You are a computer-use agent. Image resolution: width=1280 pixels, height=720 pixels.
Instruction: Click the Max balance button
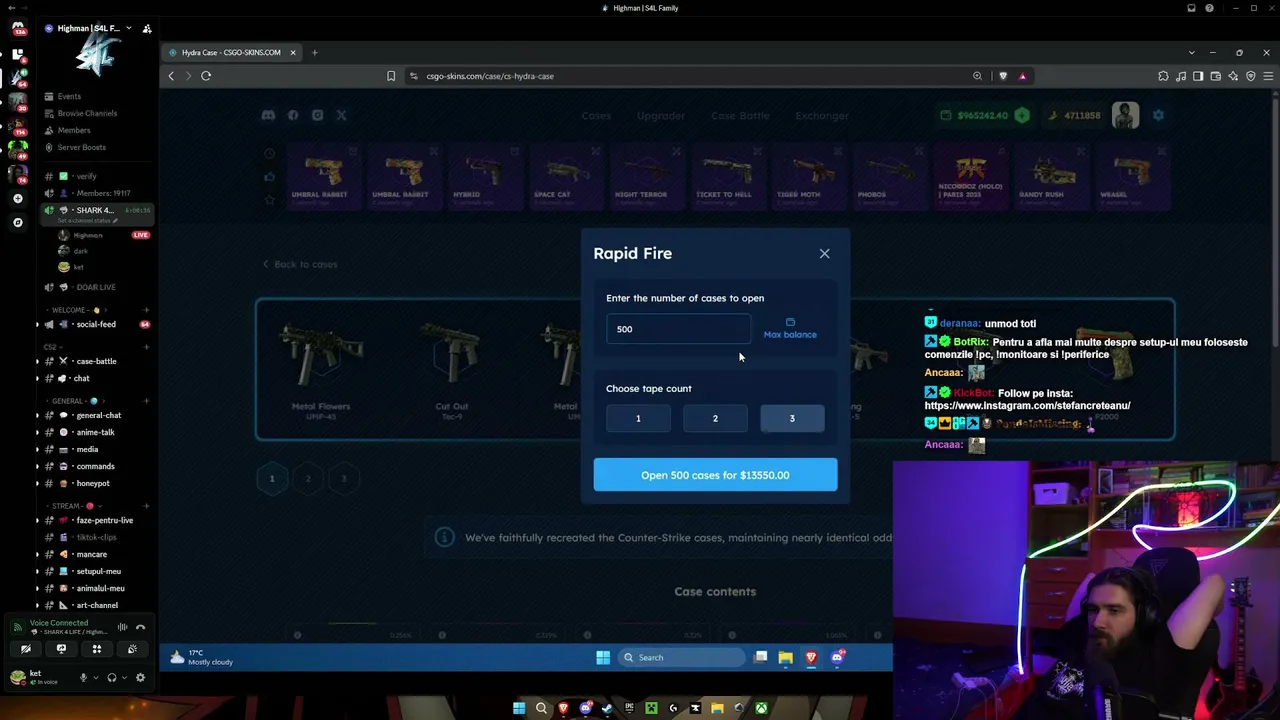point(790,329)
